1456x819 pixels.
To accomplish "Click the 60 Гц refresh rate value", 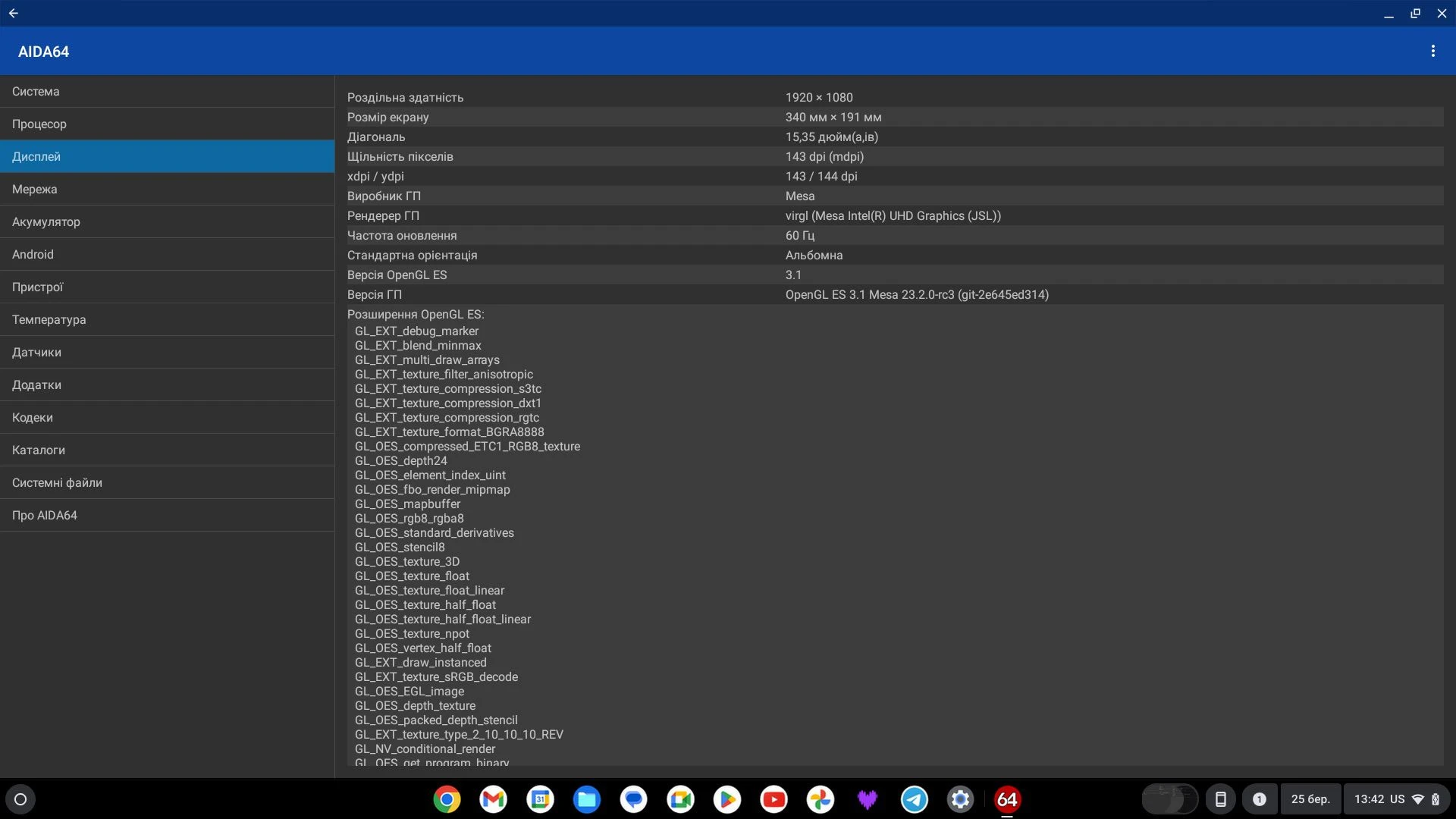I will [800, 236].
